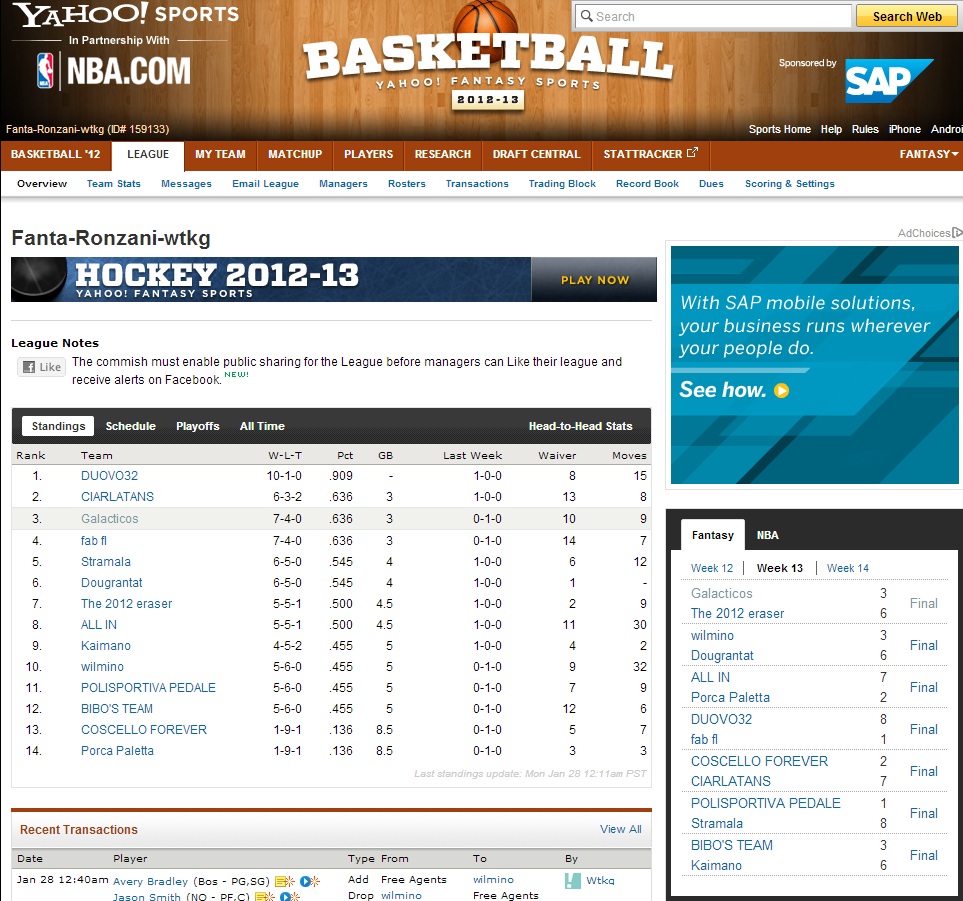Switch to the Schedule standings tab
Viewport: 963px width, 901px height.
coord(130,426)
